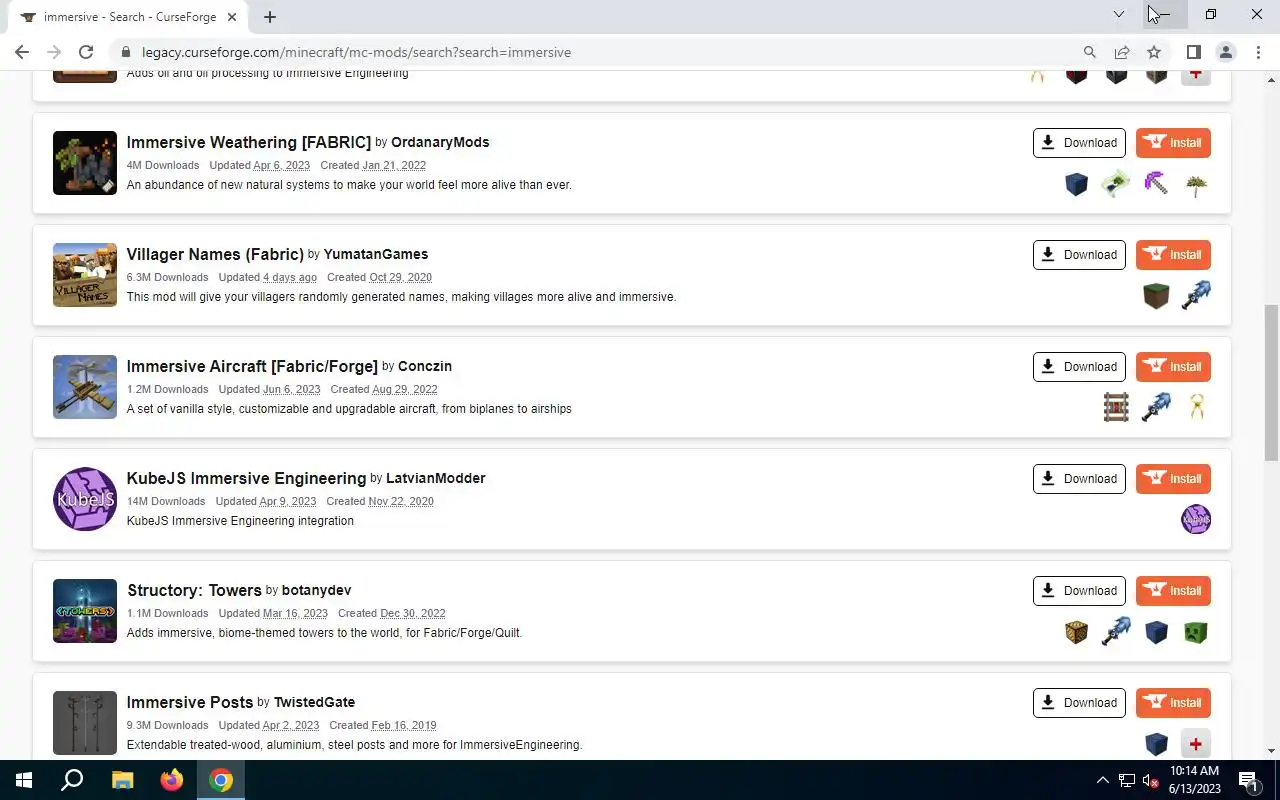This screenshot has height=800, width=1280.
Task: Show hidden system tray icons
Action: tap(1103, 780)
